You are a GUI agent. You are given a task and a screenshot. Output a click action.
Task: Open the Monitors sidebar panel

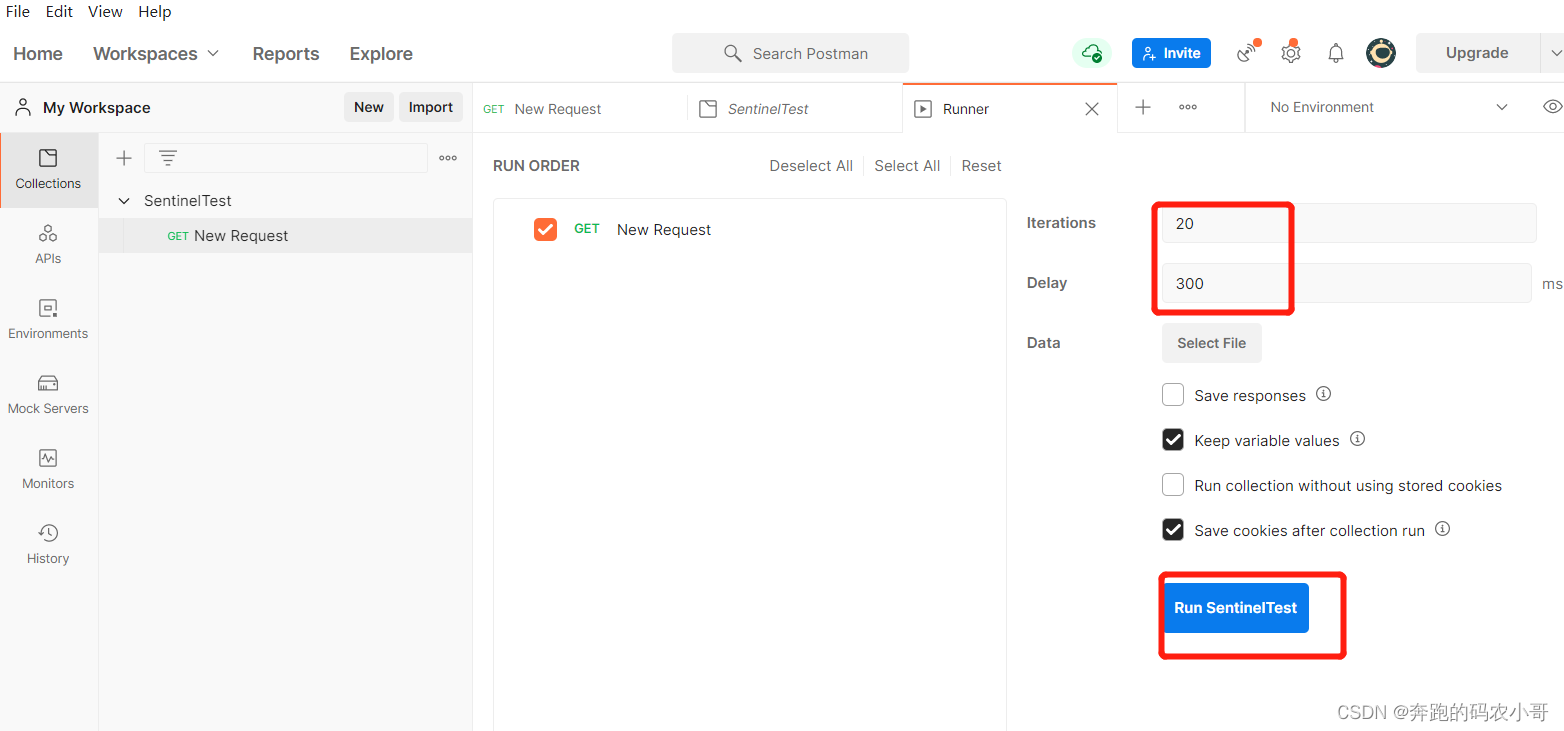(x=48, y=470)
